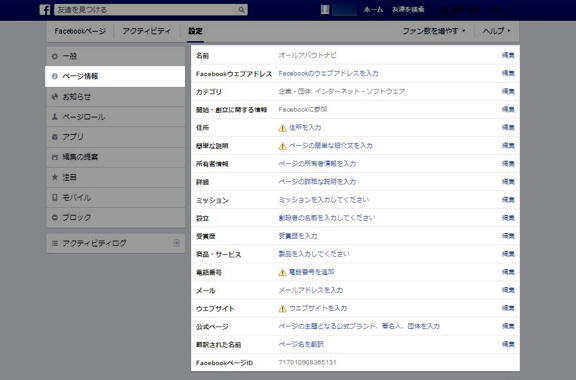Click 編集 in the Facebookウェブアドレス row
Viewport: 576px width, 380px height.
pyautogui.click(x=508, y=73)
